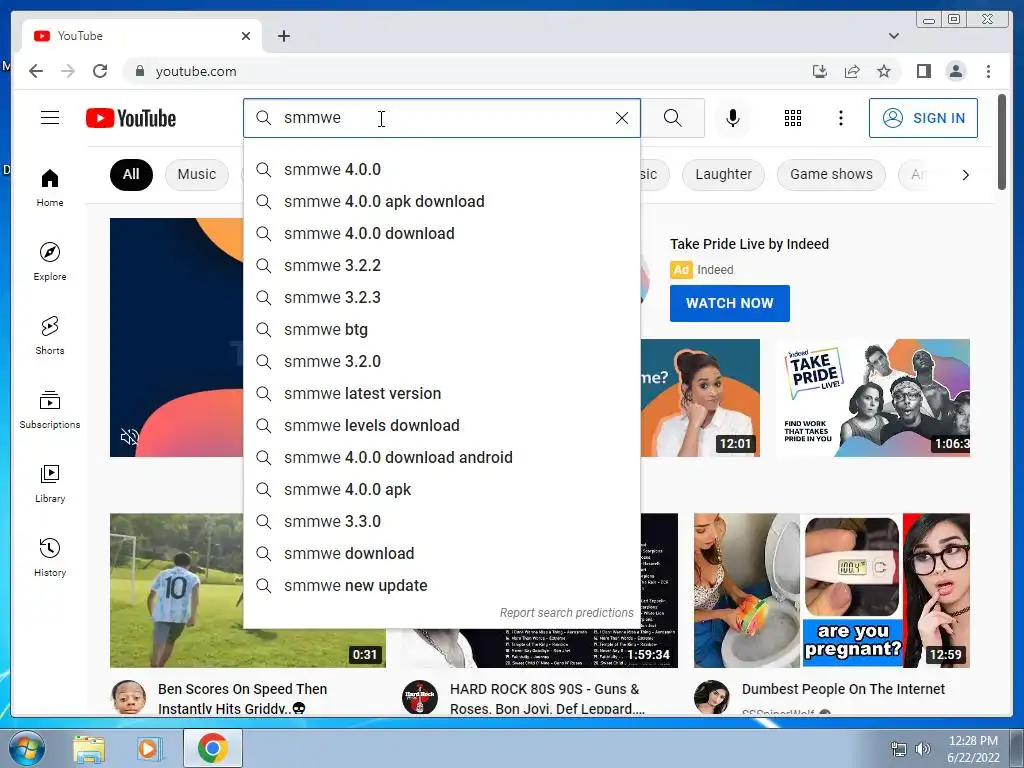This screenshot has height=768, width=1024.
Task: Start voice search with the microphone
Action: 733,118
